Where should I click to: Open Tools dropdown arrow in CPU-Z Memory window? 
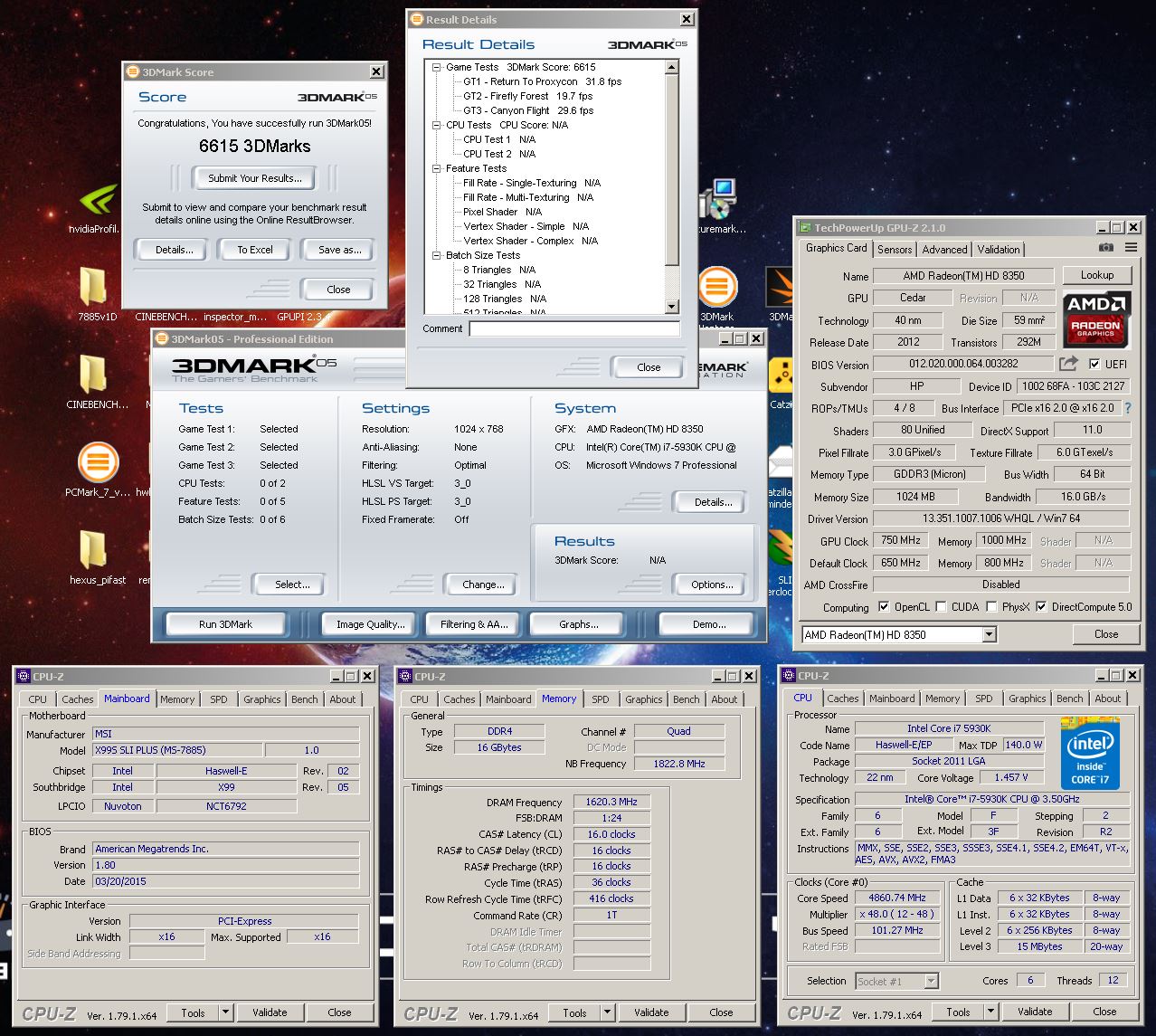click(607, 1012)
